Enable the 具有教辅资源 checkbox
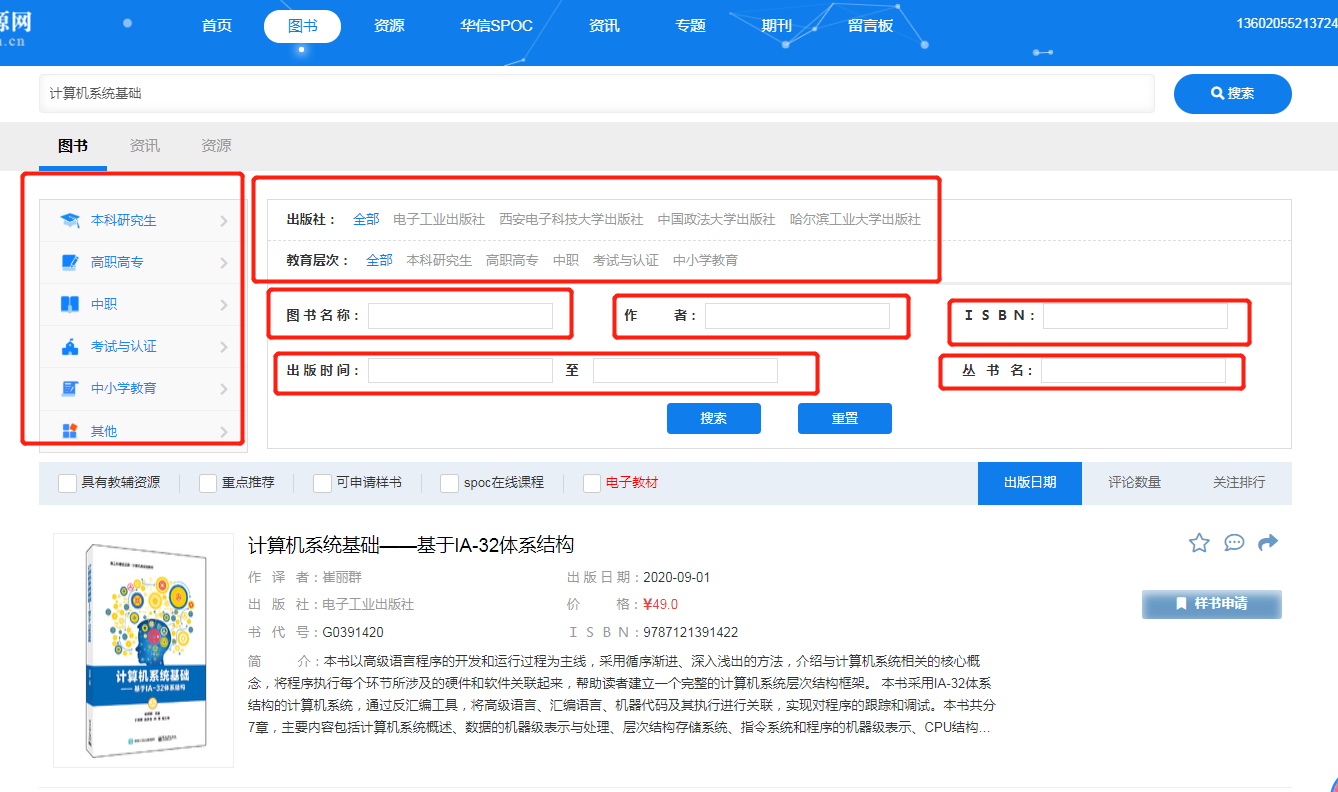 pos(67,483)
